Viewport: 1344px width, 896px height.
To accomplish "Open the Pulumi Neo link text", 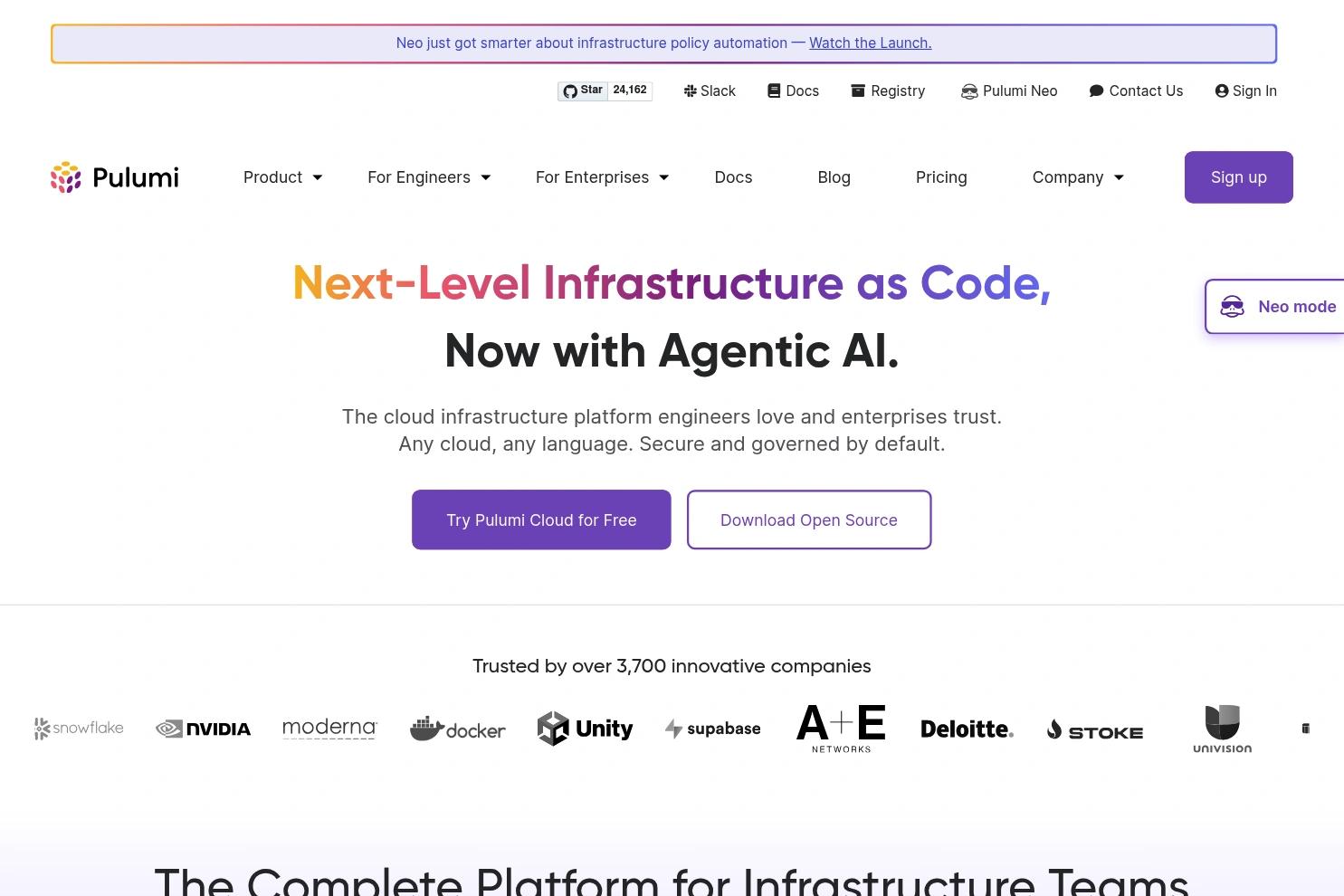I will point(1020,91).
